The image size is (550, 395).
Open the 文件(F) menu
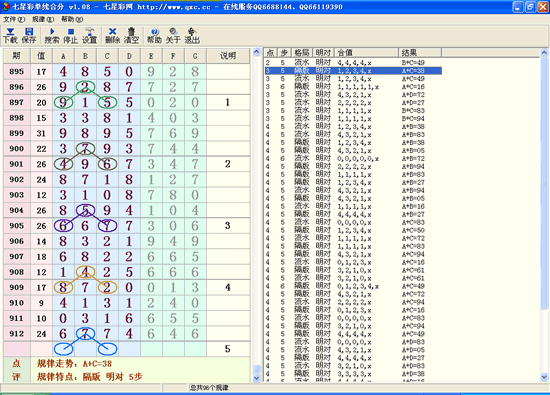[14, 19]
